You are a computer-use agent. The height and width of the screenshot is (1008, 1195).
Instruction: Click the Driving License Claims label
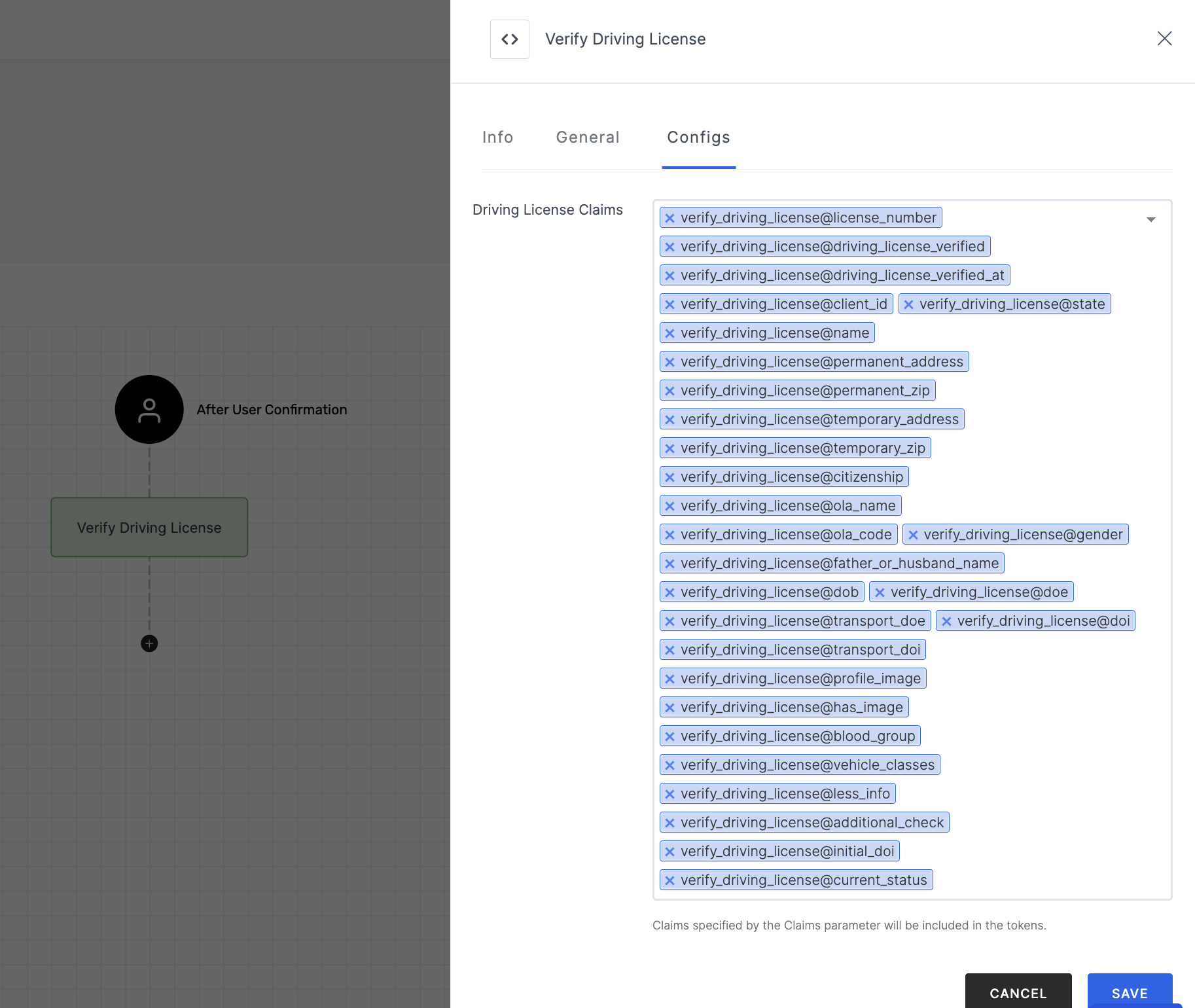[x=548, y=210]
